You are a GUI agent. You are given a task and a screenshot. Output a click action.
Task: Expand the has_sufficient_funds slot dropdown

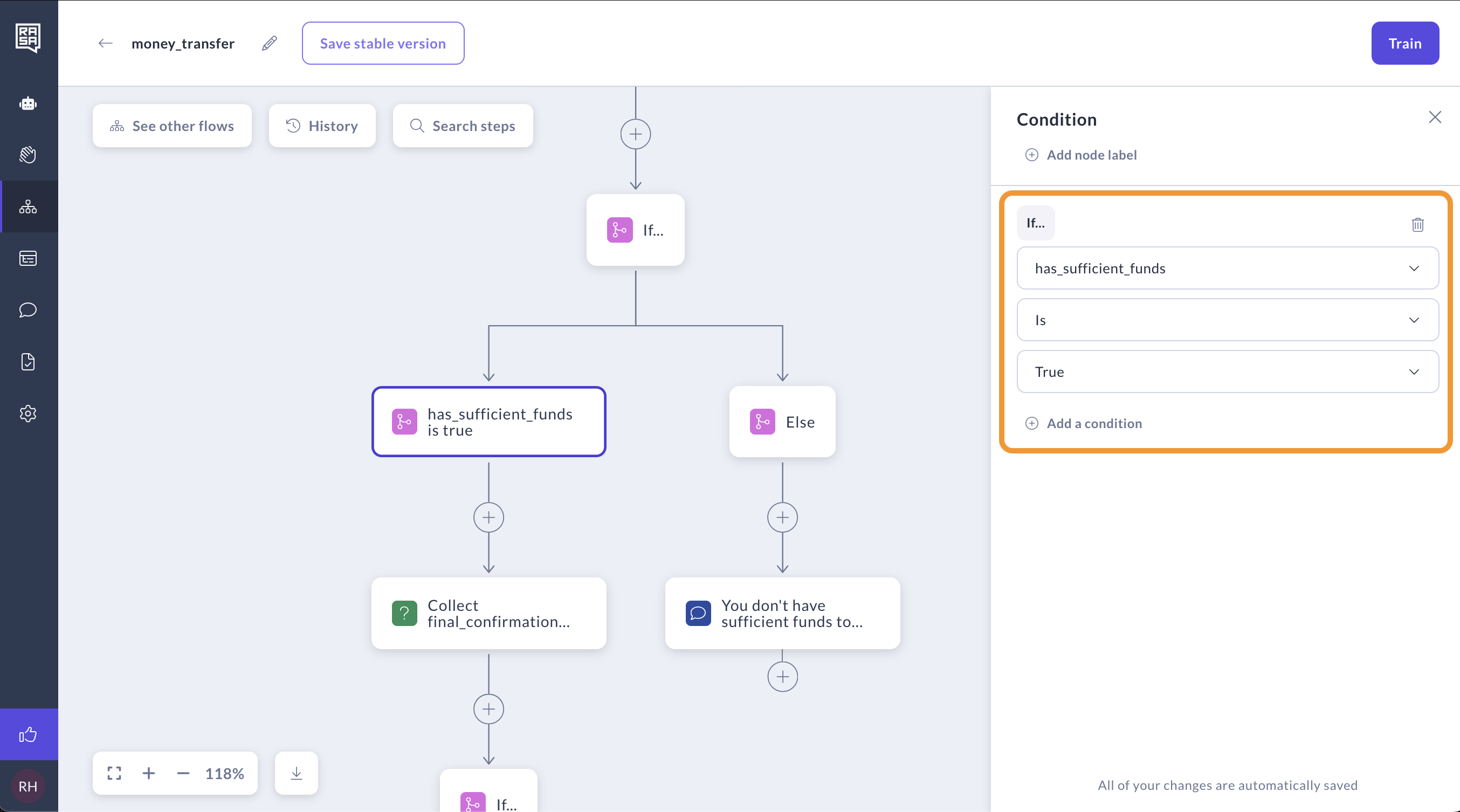pyautogui.click(x=1227, y=268)
